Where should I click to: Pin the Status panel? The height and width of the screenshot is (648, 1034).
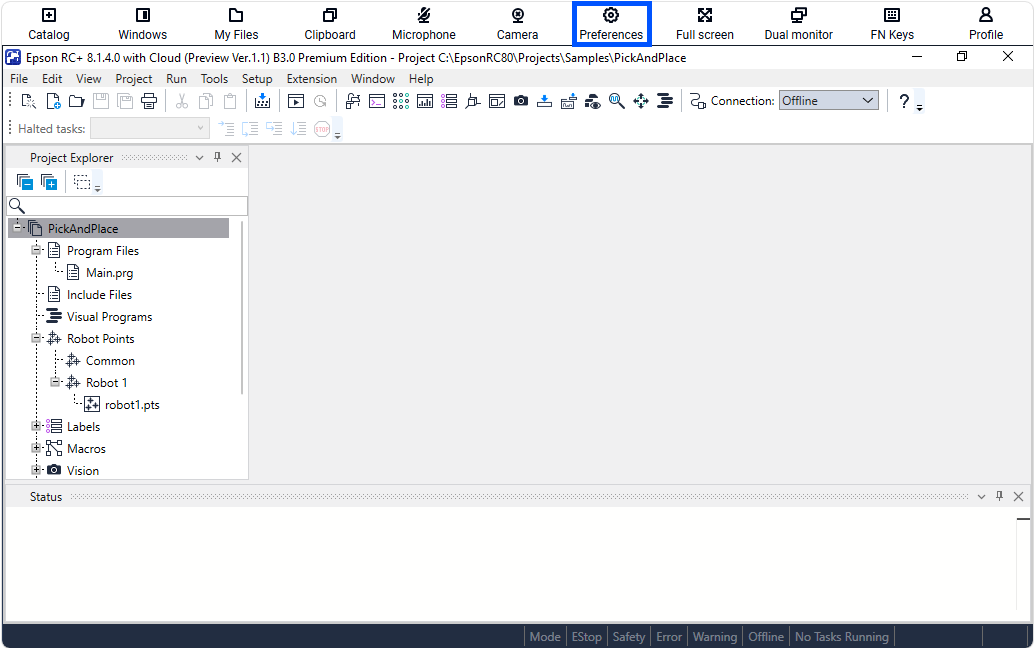point(1000,496)
